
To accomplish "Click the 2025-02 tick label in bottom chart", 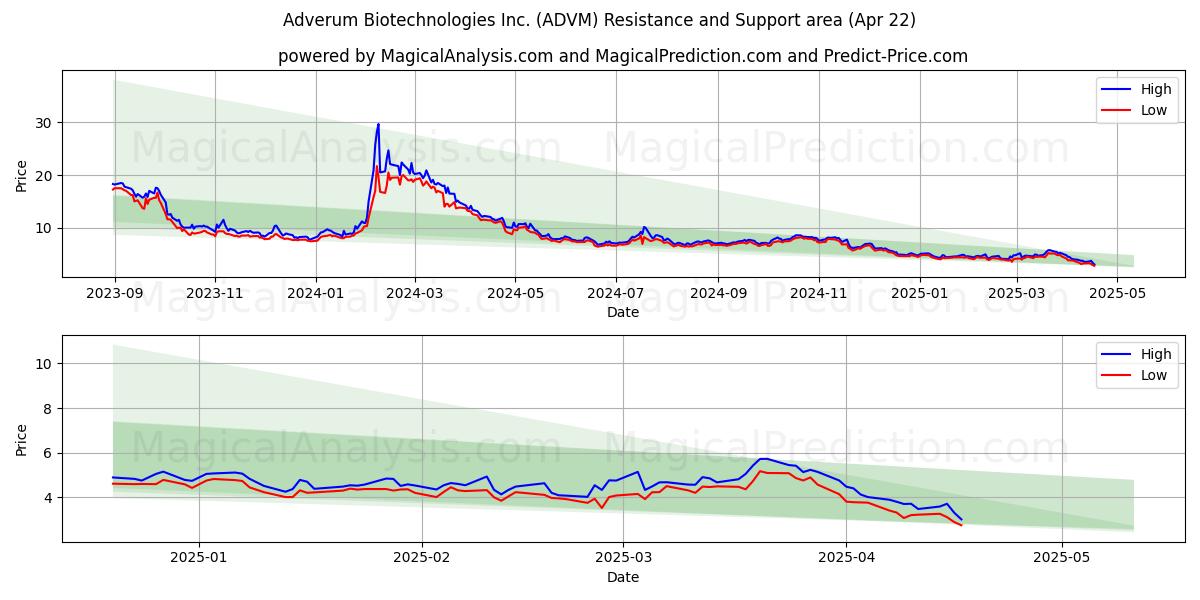I will 422,558.
